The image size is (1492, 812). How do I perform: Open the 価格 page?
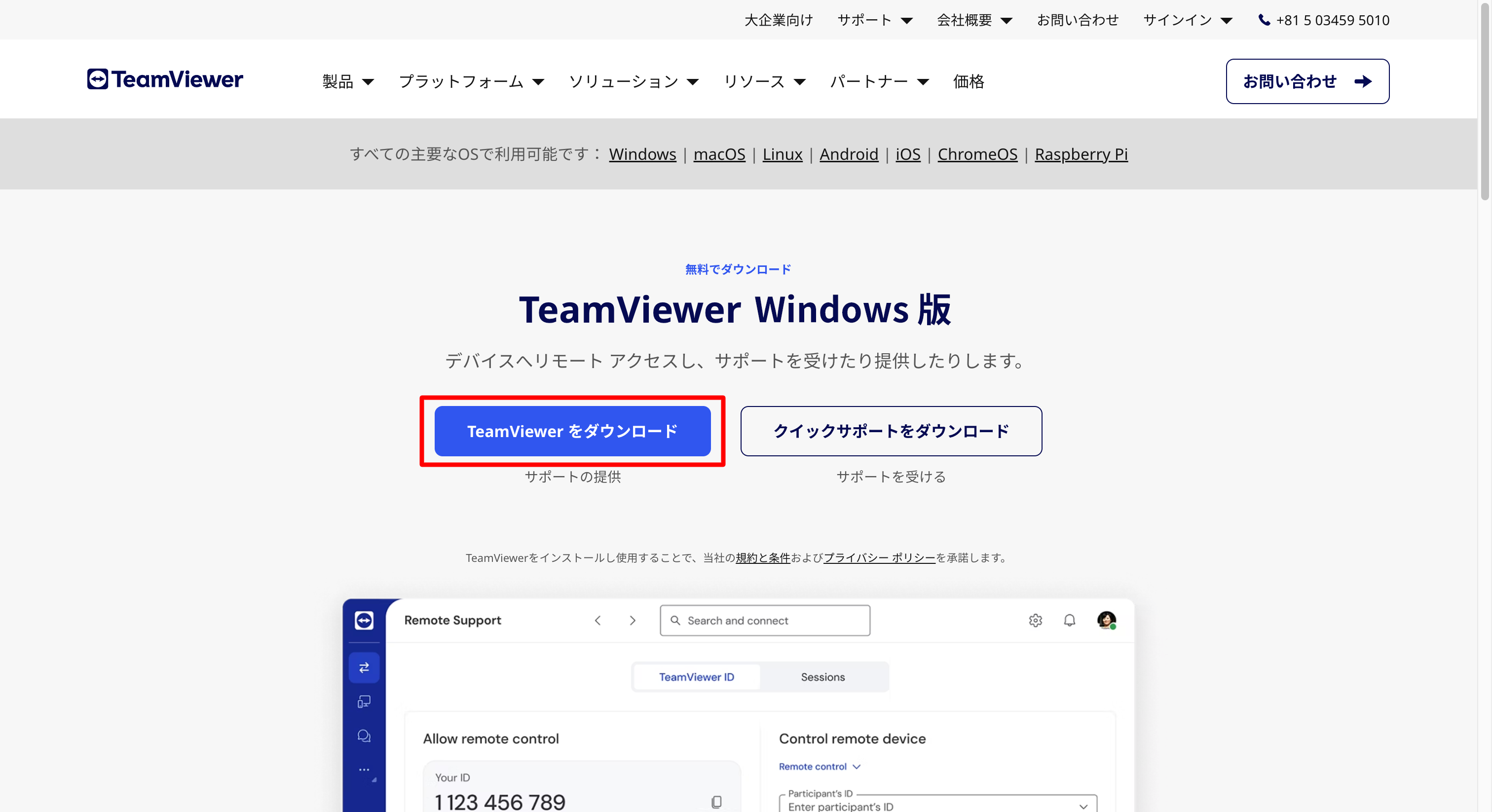pyautogui.click(x=969, y=82)
